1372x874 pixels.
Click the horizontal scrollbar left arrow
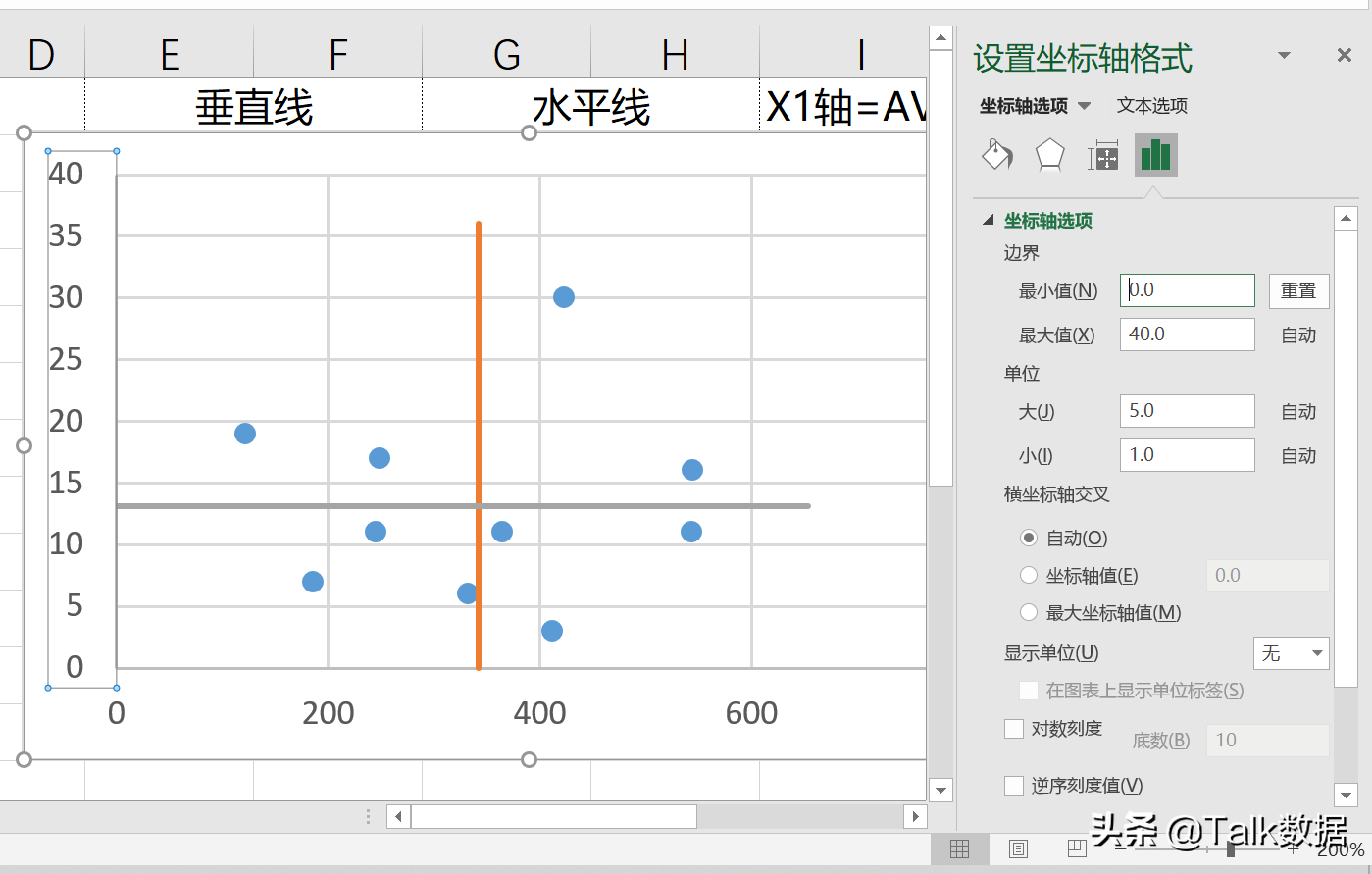pos(398,816)
